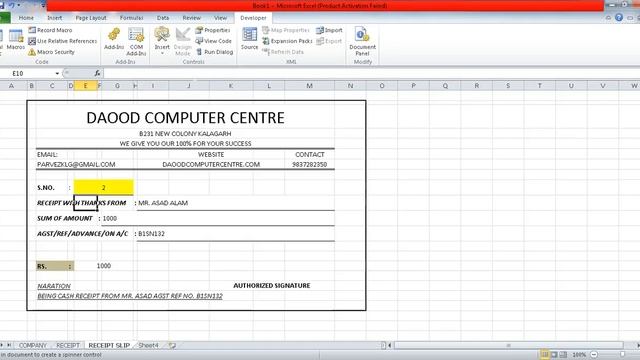This screenshot has width=640, height=360.
Task: Click the scroll left arrow of horizontal scrollbar
Action: (x=390, y=345)
